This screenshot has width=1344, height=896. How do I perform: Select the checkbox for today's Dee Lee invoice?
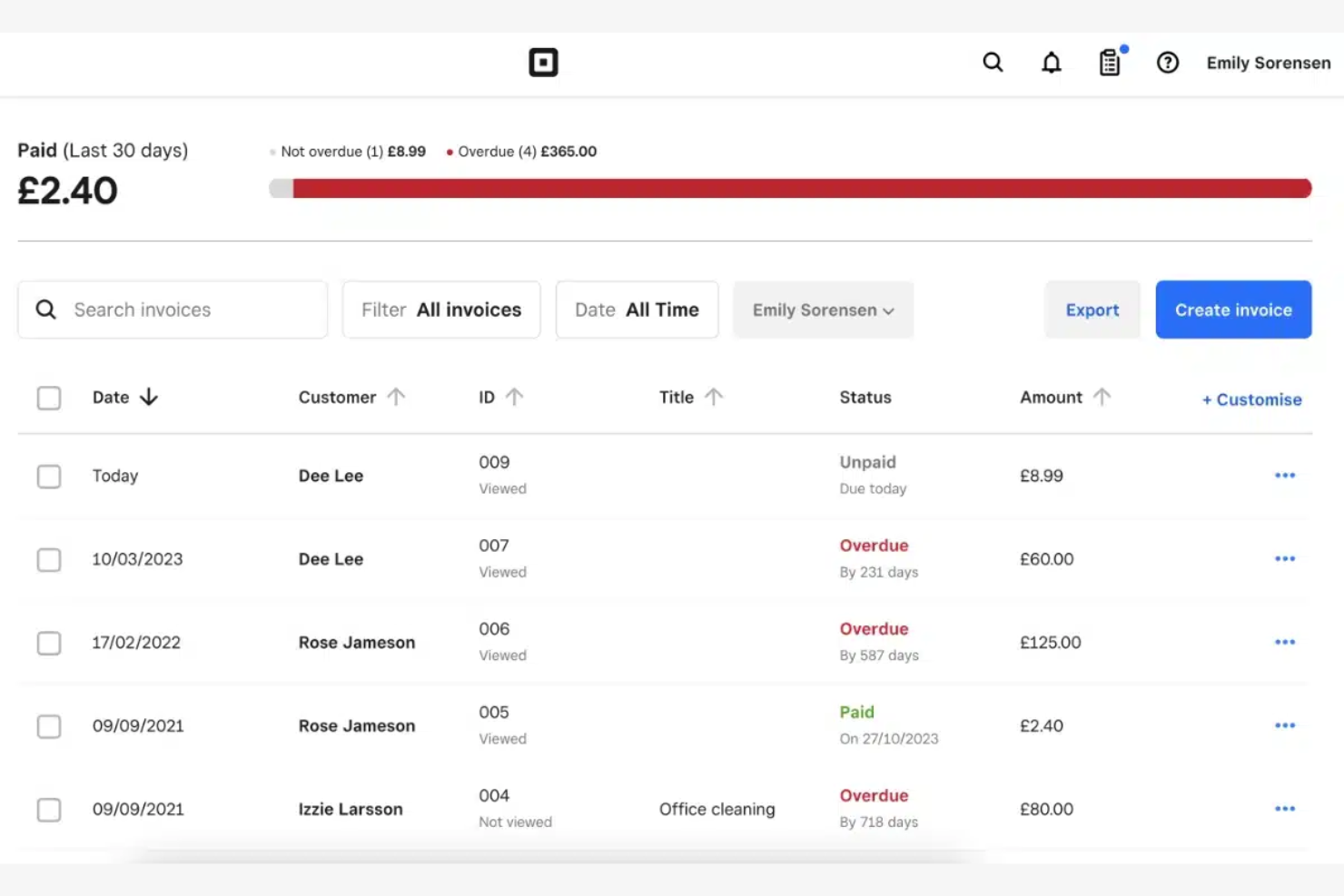(49, 476)
